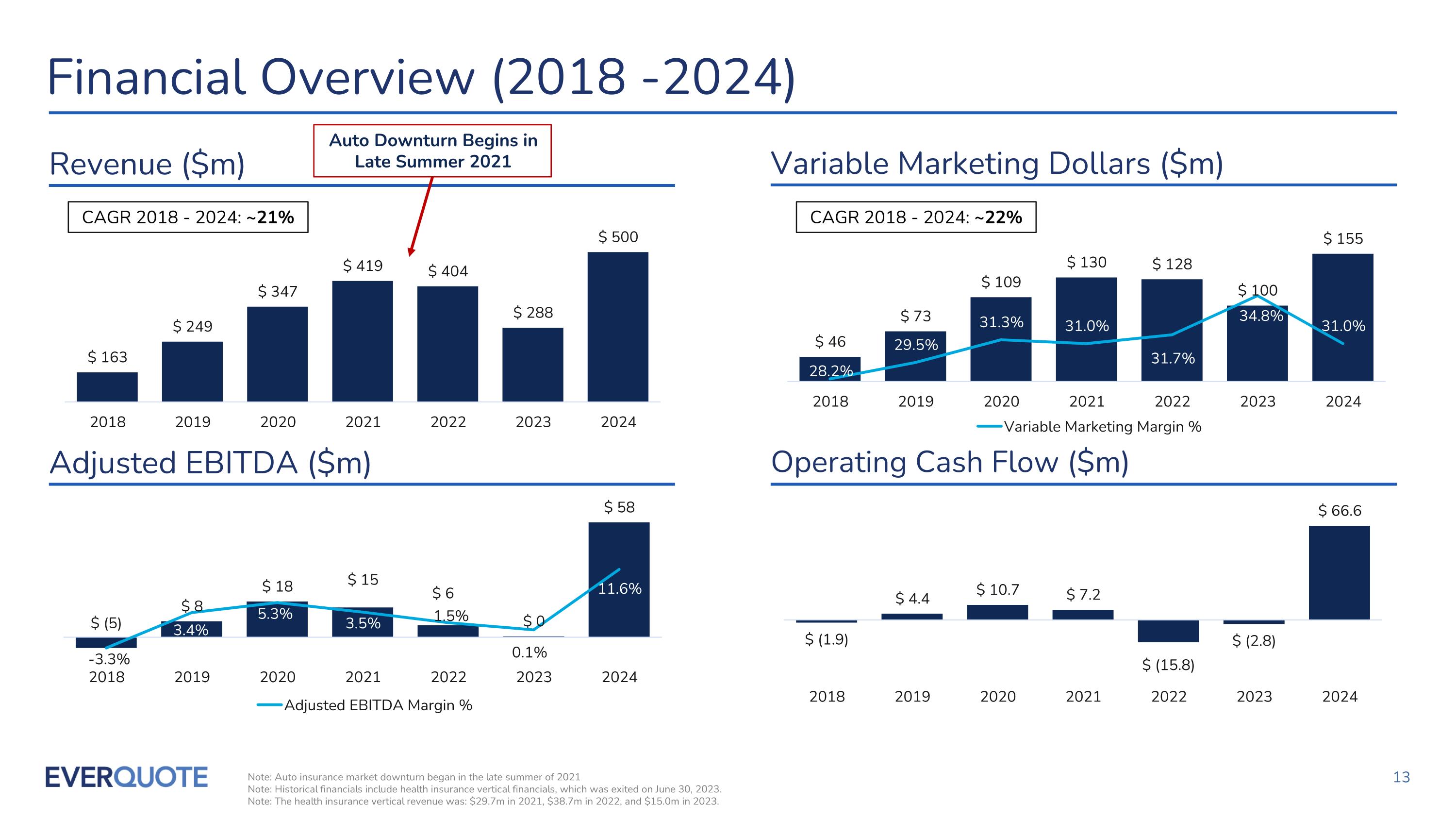Click the 34.8% margin data label
The image size is (1456, 819).
(1261, 316)
